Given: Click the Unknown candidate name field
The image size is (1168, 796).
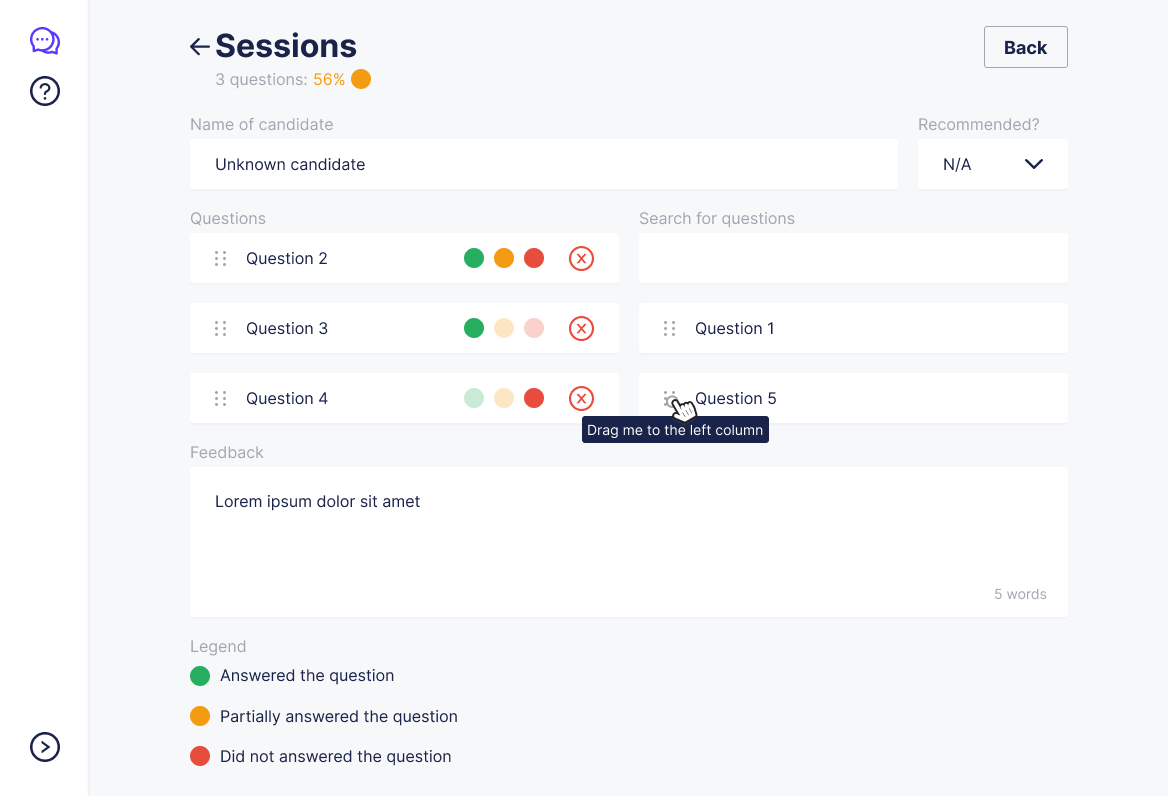Looking at the screenshot, I should (x=544, y=164).
